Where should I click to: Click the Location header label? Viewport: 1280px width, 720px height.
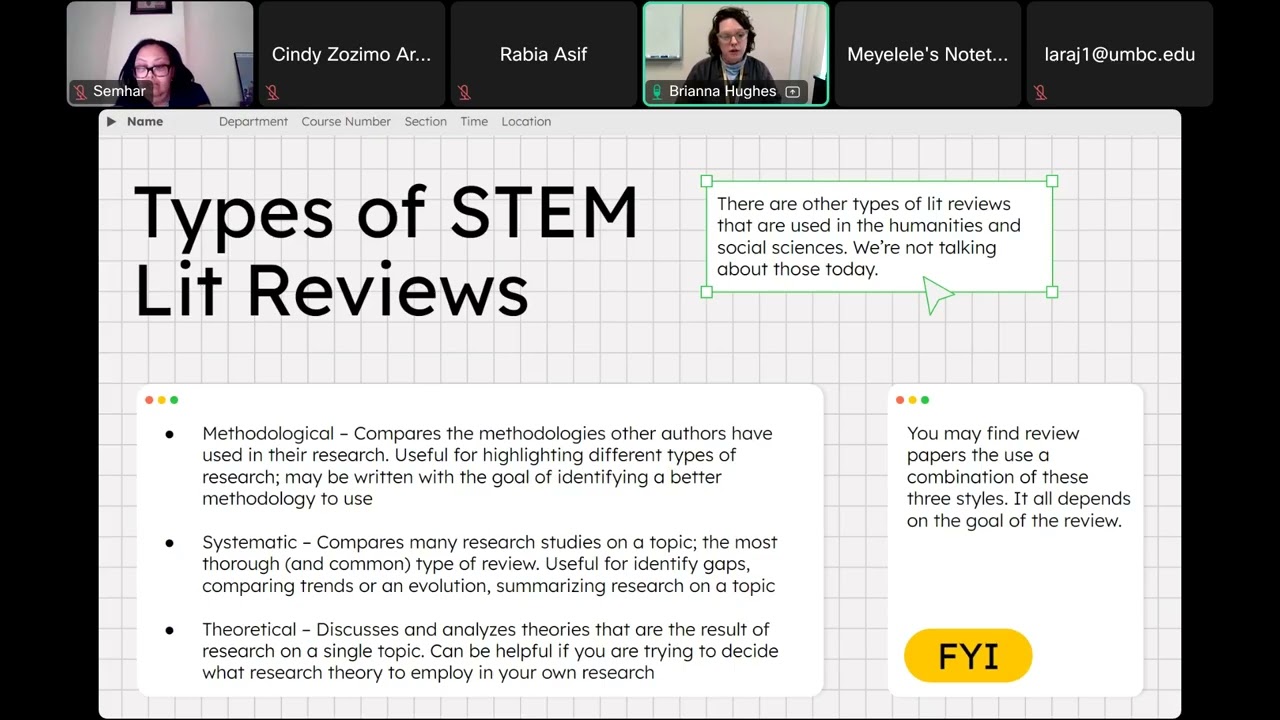(526, 122)
